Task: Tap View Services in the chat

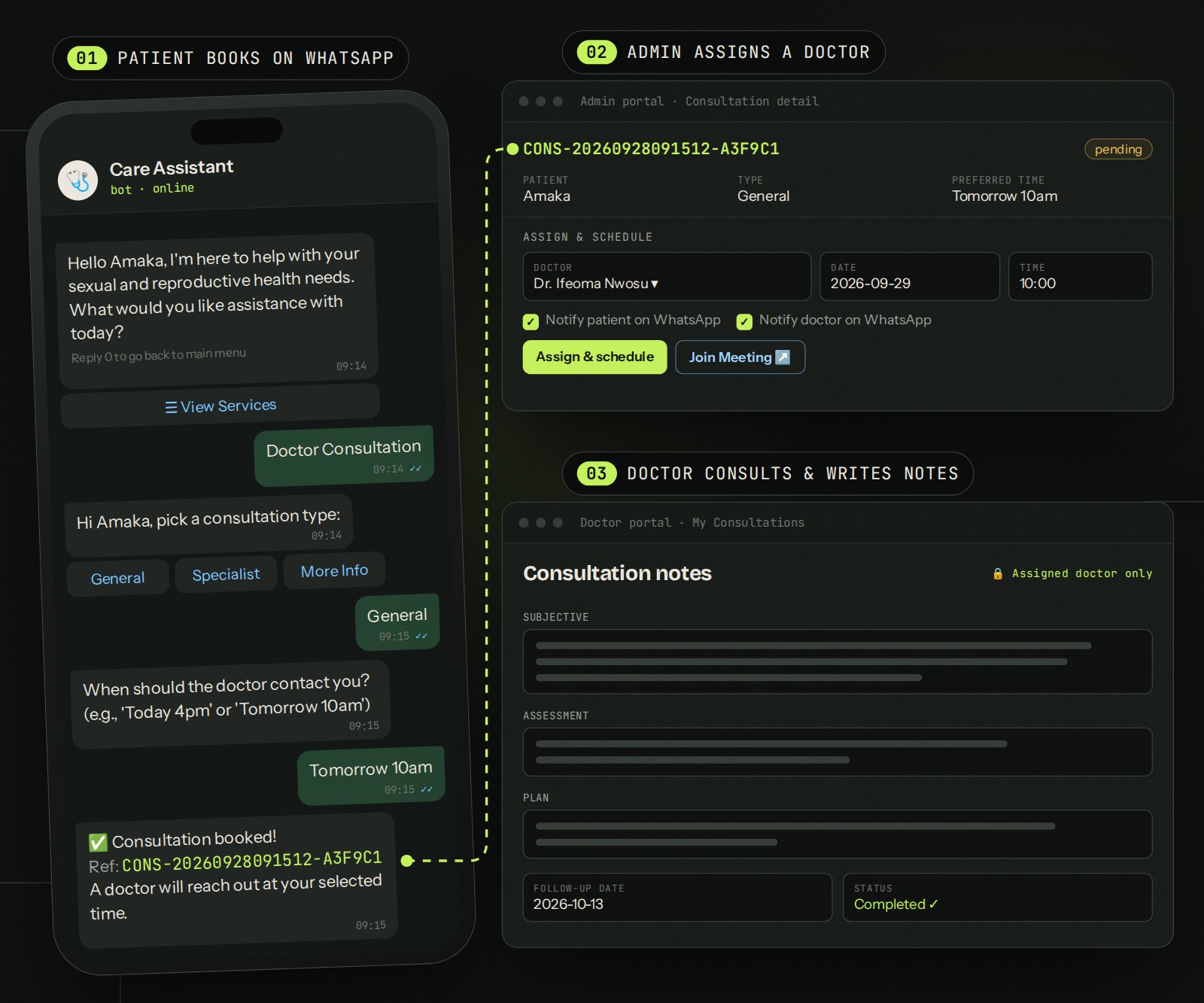Action: tap(220, 406)
